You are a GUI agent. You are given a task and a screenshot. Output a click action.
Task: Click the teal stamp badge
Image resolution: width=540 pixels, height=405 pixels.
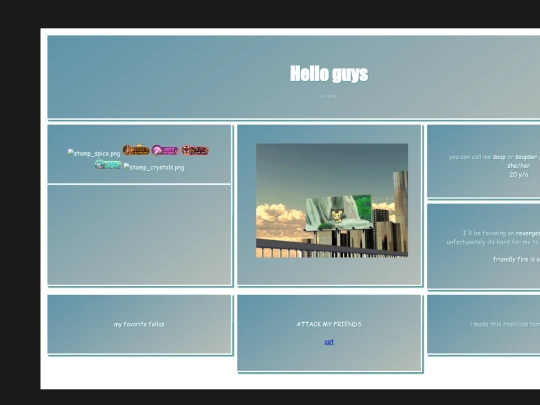pos(108,164)
